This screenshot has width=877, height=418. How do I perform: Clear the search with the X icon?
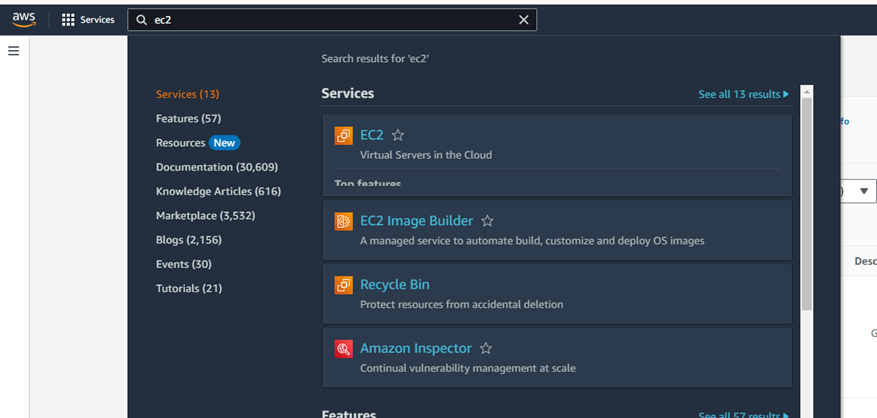pyautogui.click(x=524, y=20)
